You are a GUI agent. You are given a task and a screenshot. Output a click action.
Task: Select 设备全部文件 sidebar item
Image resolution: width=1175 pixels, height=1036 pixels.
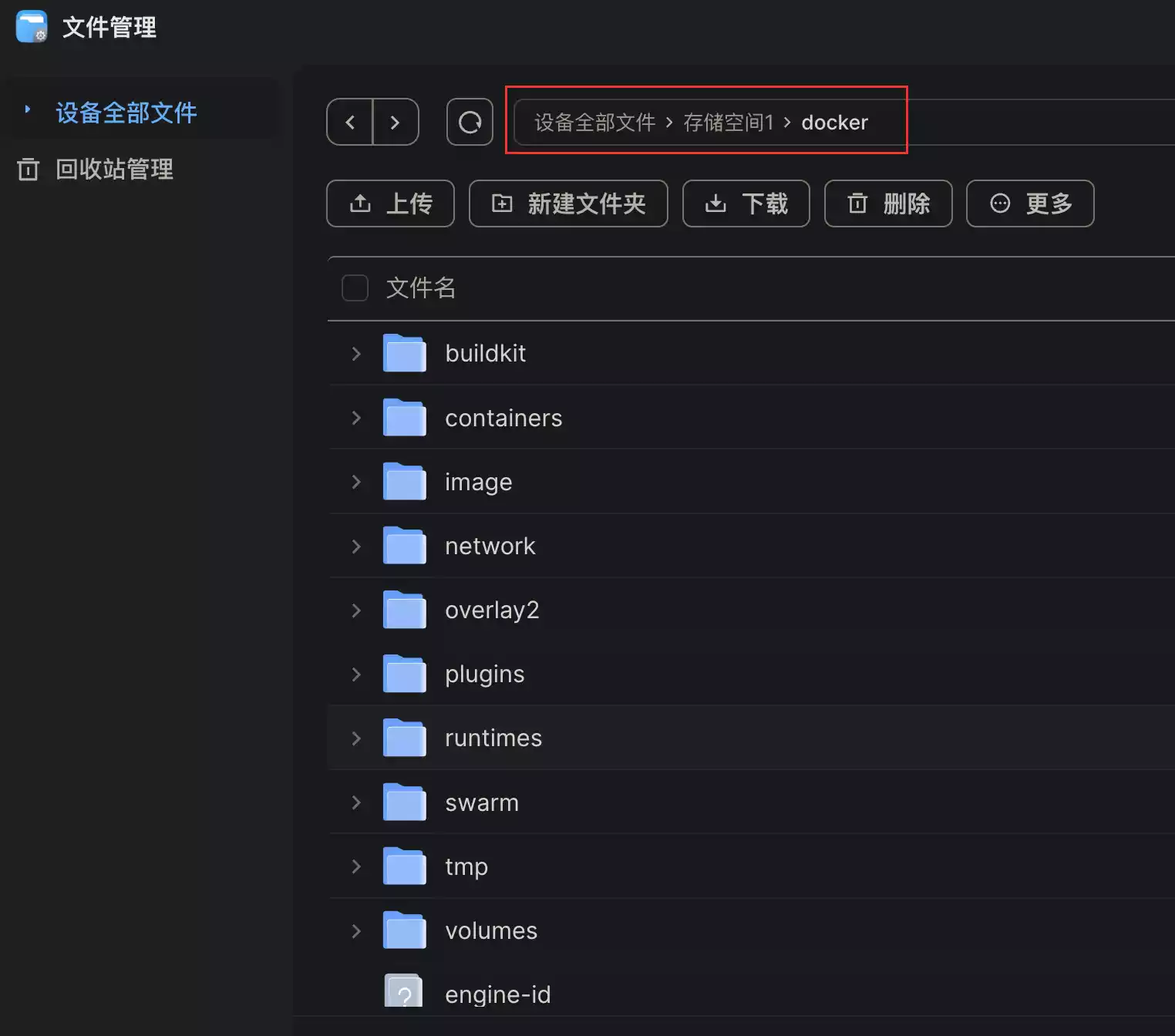126,113
